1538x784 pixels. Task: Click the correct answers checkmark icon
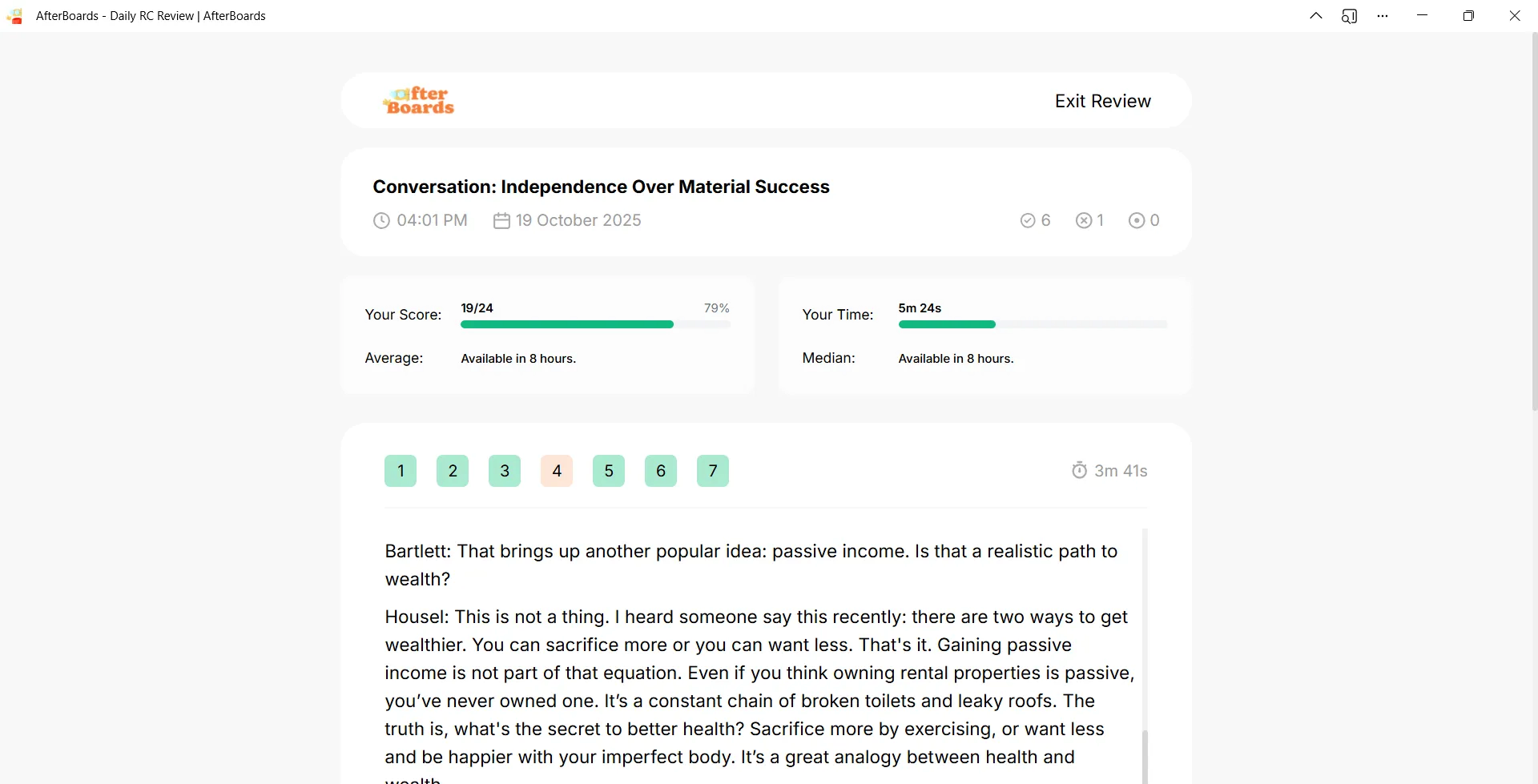[x=1028, y=221]
